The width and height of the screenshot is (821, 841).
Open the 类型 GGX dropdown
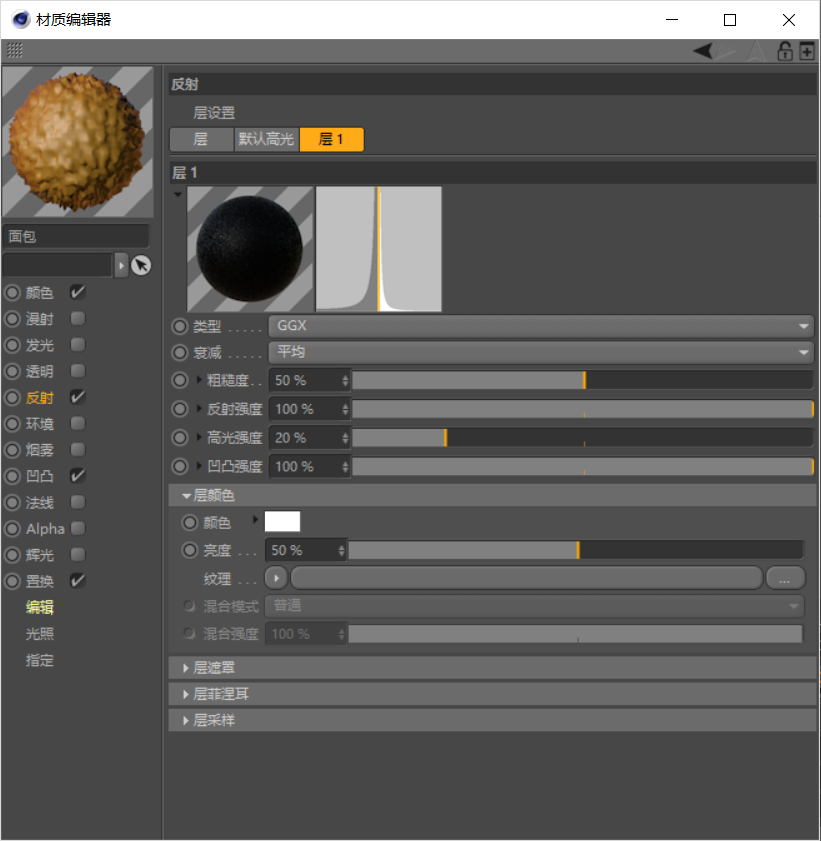[x=540, y=326]
